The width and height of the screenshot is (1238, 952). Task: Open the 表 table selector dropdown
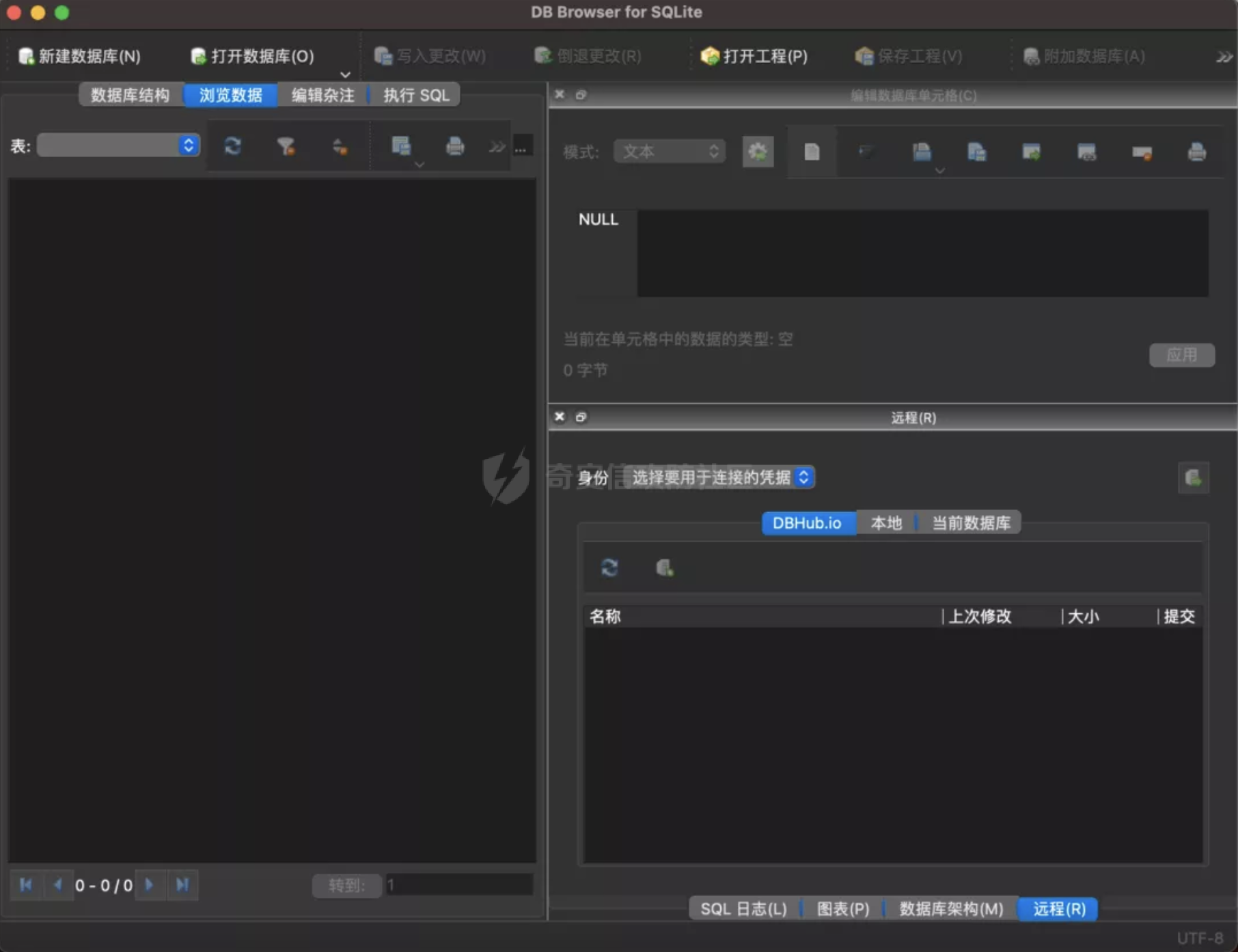(118, 145)
